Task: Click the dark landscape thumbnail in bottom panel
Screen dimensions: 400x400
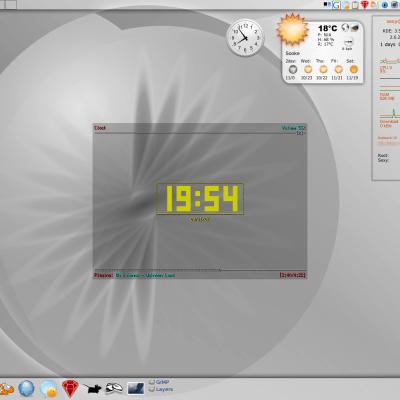Action: tap(136, 388)
